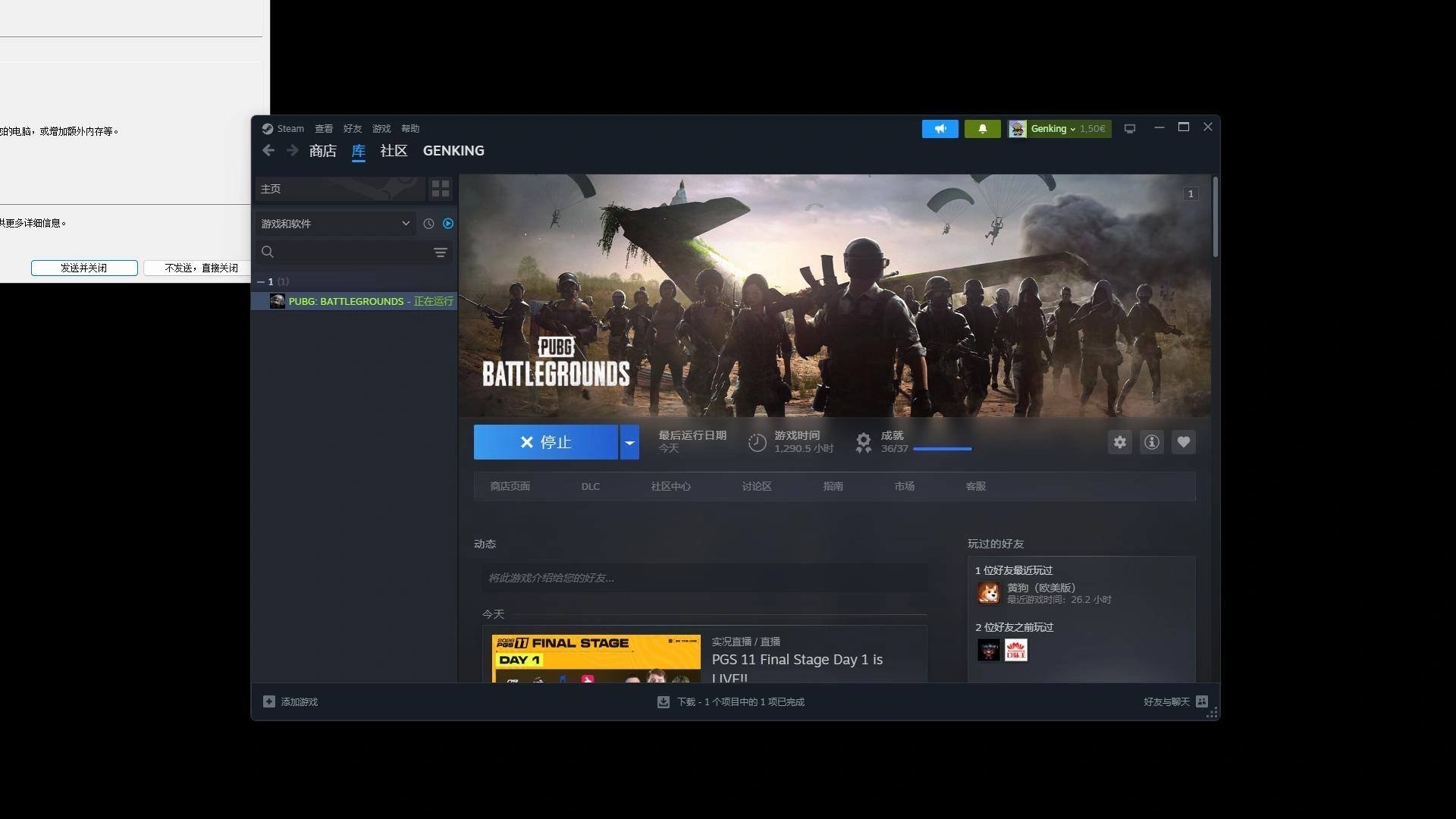1456x819 pixels.
Task: Open the 游戏 menu
Action: [381, 129]
